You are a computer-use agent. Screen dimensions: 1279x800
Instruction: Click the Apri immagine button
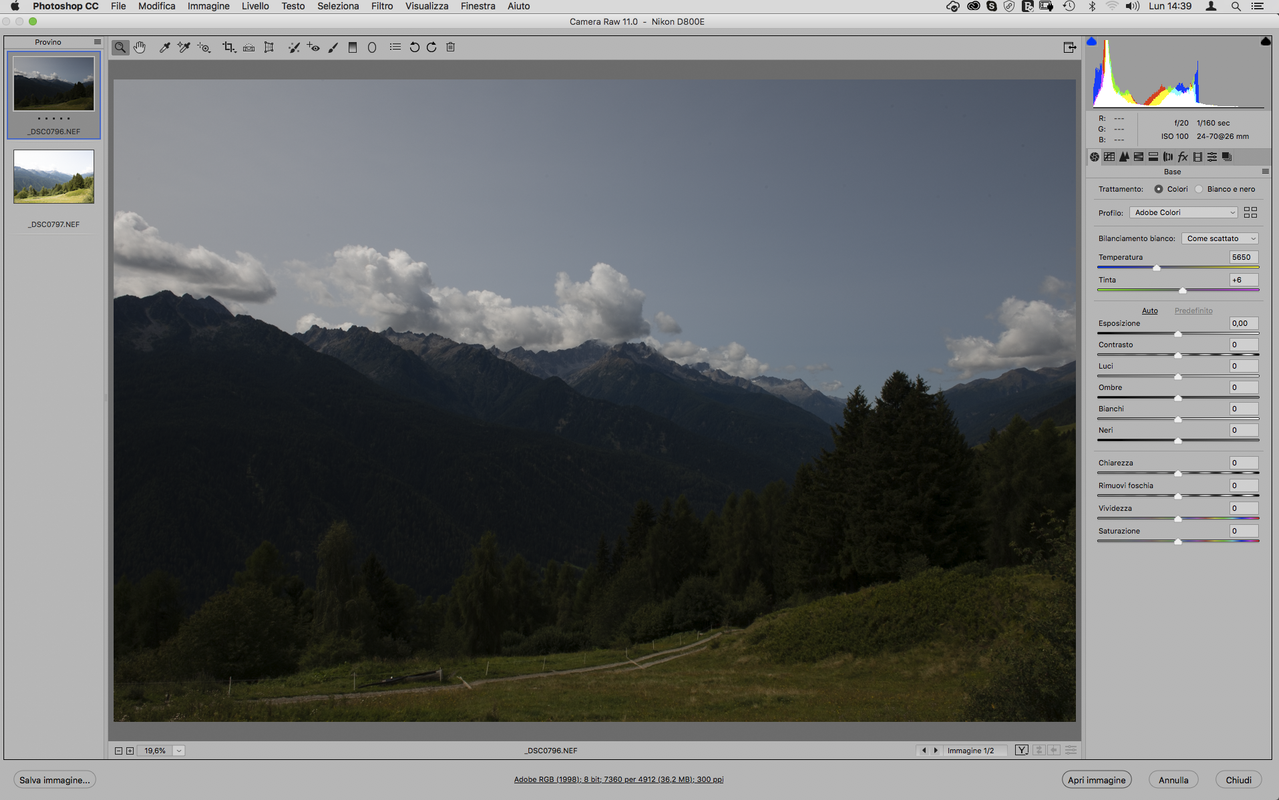(x=1097, y=780)
